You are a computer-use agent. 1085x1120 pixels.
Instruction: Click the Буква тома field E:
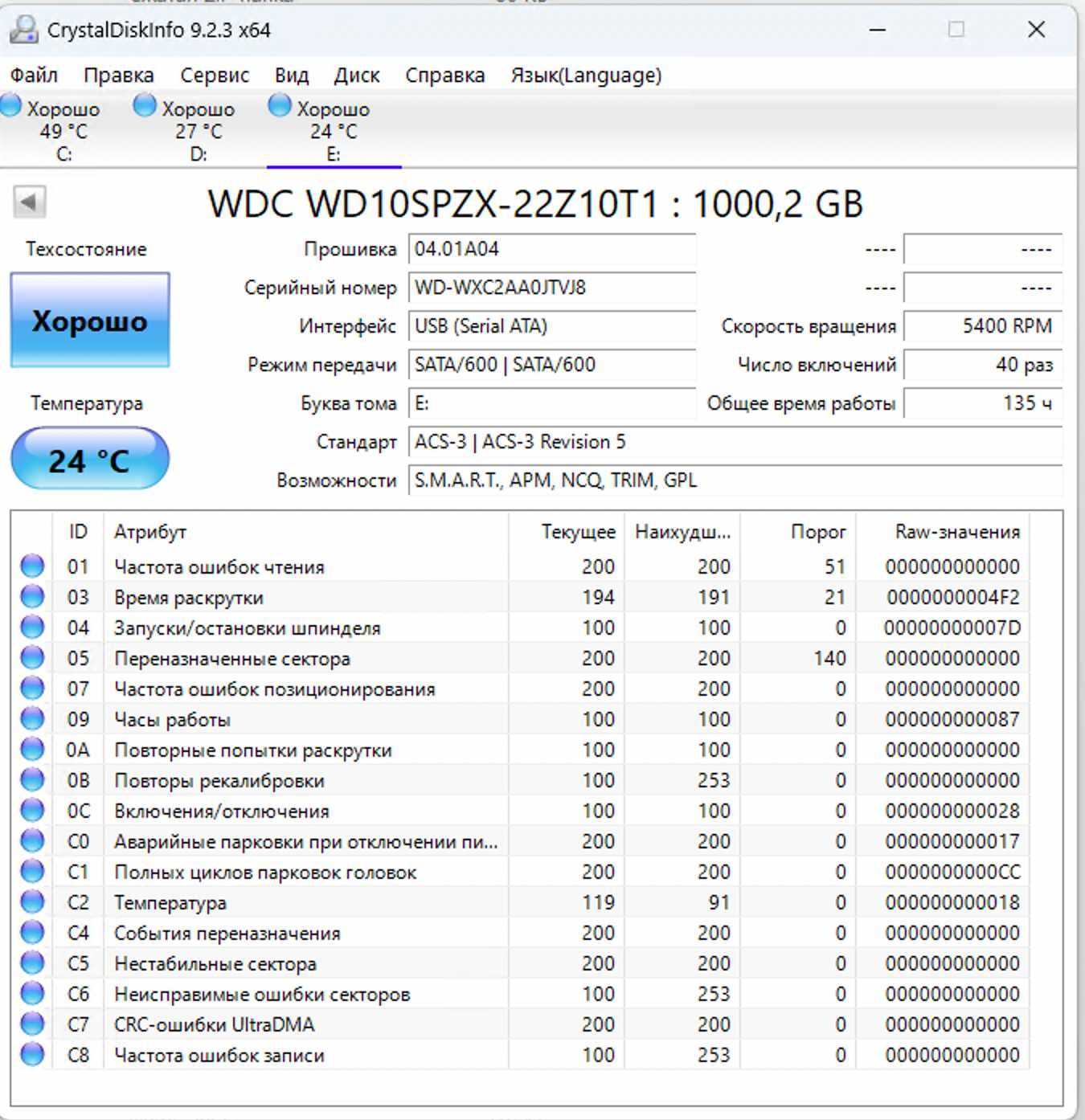552,403
